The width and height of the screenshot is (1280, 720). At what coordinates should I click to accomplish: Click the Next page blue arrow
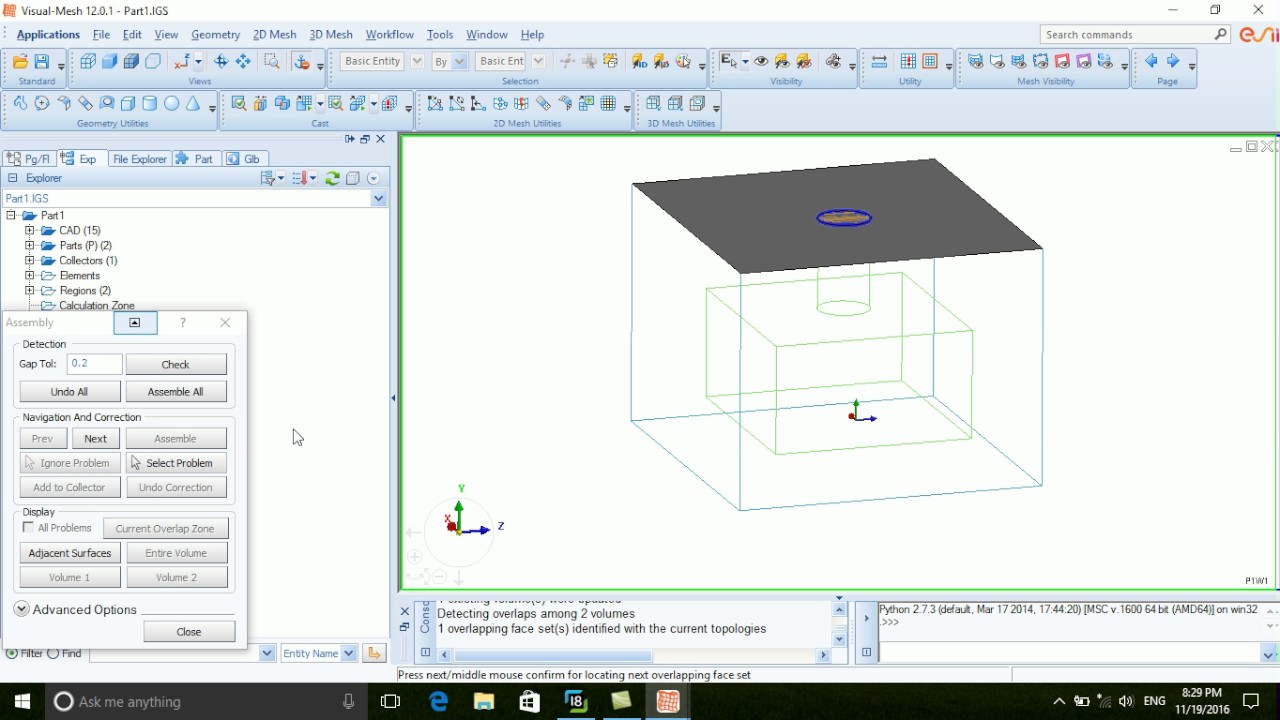click(x=1173, y=61)
